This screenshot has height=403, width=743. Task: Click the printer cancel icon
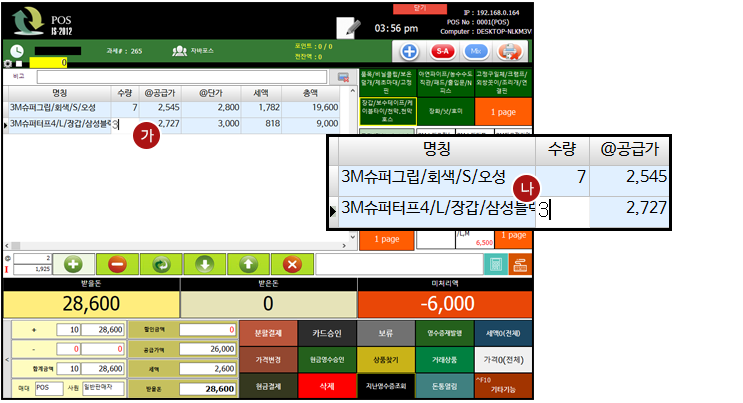pos(510,51)
